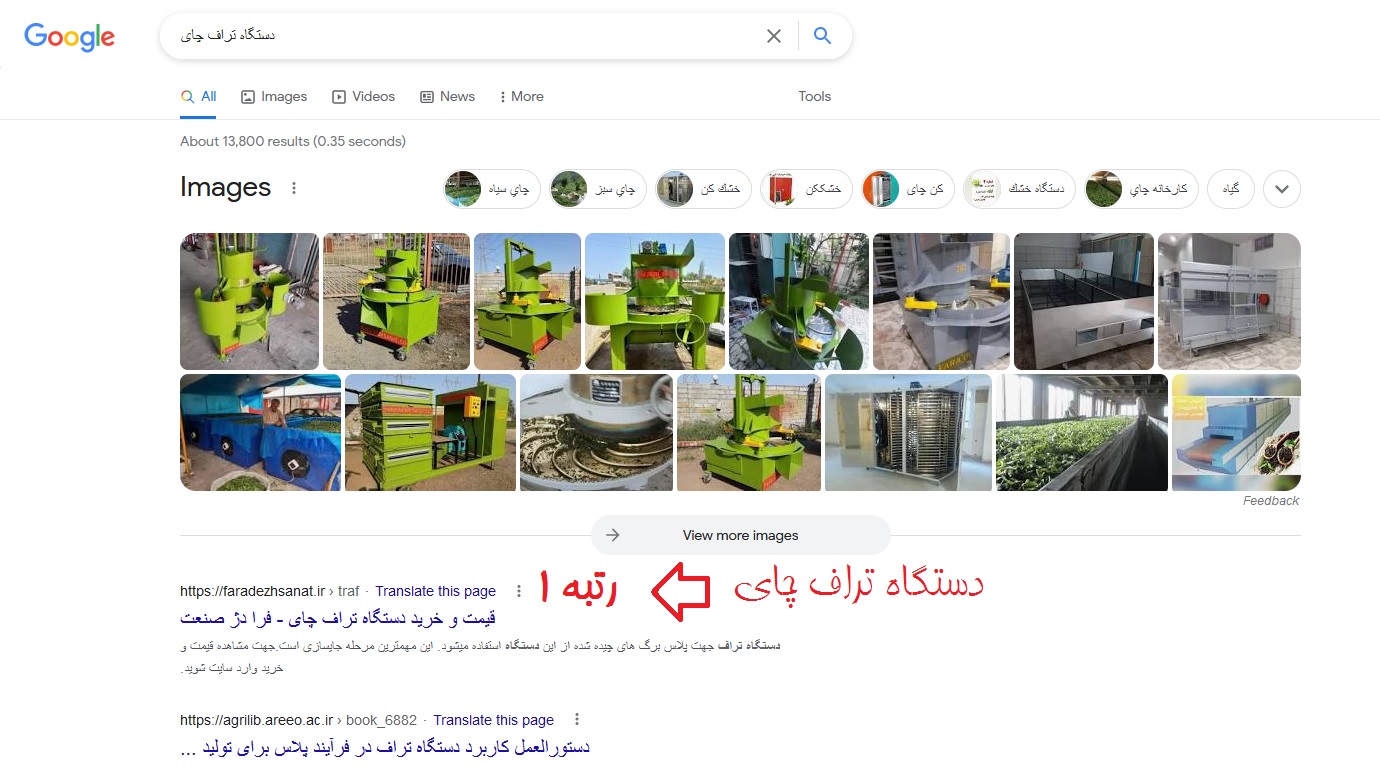Open first green machine image thumbnail
Viewport: 1380px width, 766px height.
(249, 301)
